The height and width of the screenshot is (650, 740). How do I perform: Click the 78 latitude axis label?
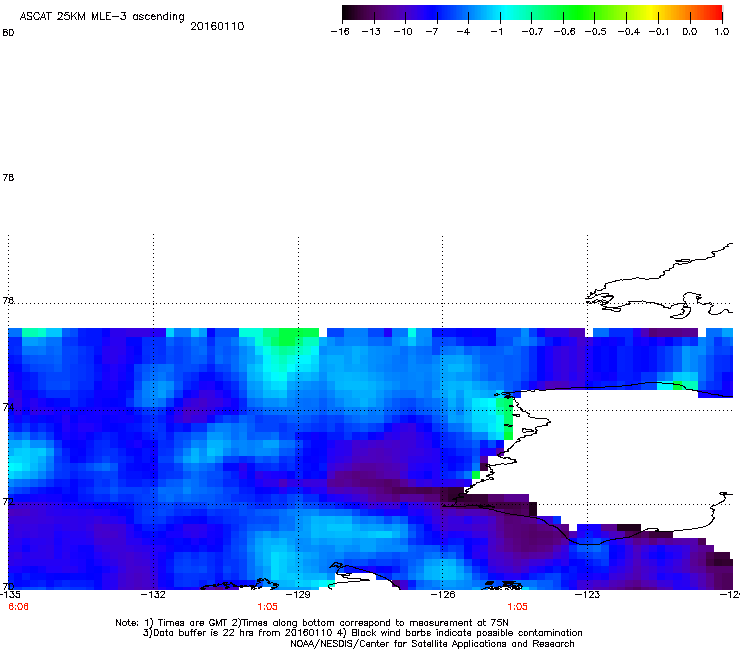click(8, 177)
